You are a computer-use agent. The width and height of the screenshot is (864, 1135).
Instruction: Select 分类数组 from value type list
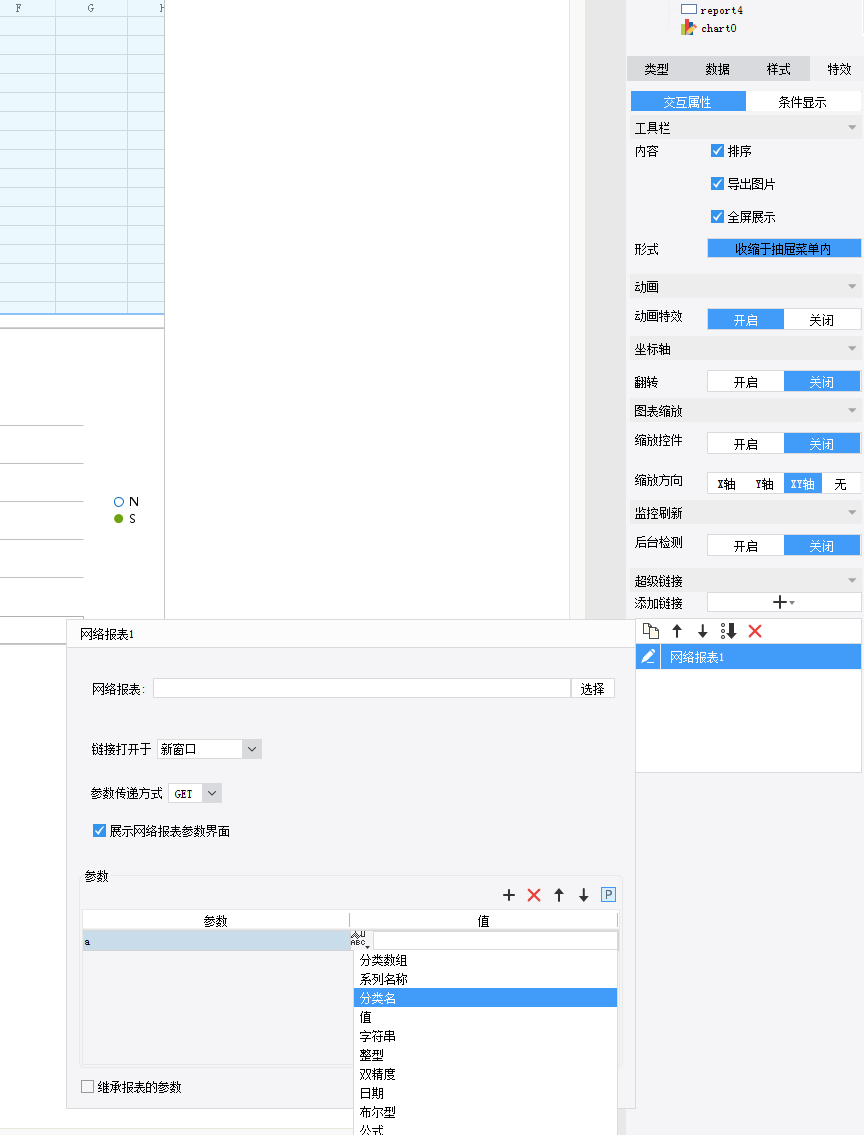pos(486,960)
